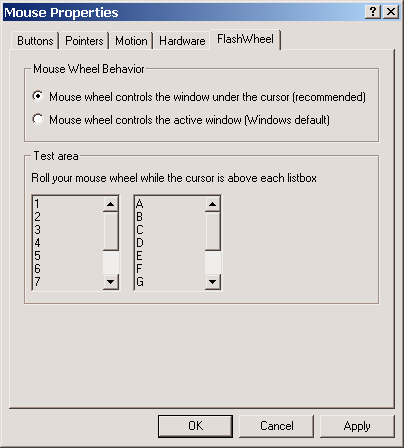Screen dimensions: 404x448
Task: Open the Pointers tab
Action: pyautogui.click(x=84, y=41)
